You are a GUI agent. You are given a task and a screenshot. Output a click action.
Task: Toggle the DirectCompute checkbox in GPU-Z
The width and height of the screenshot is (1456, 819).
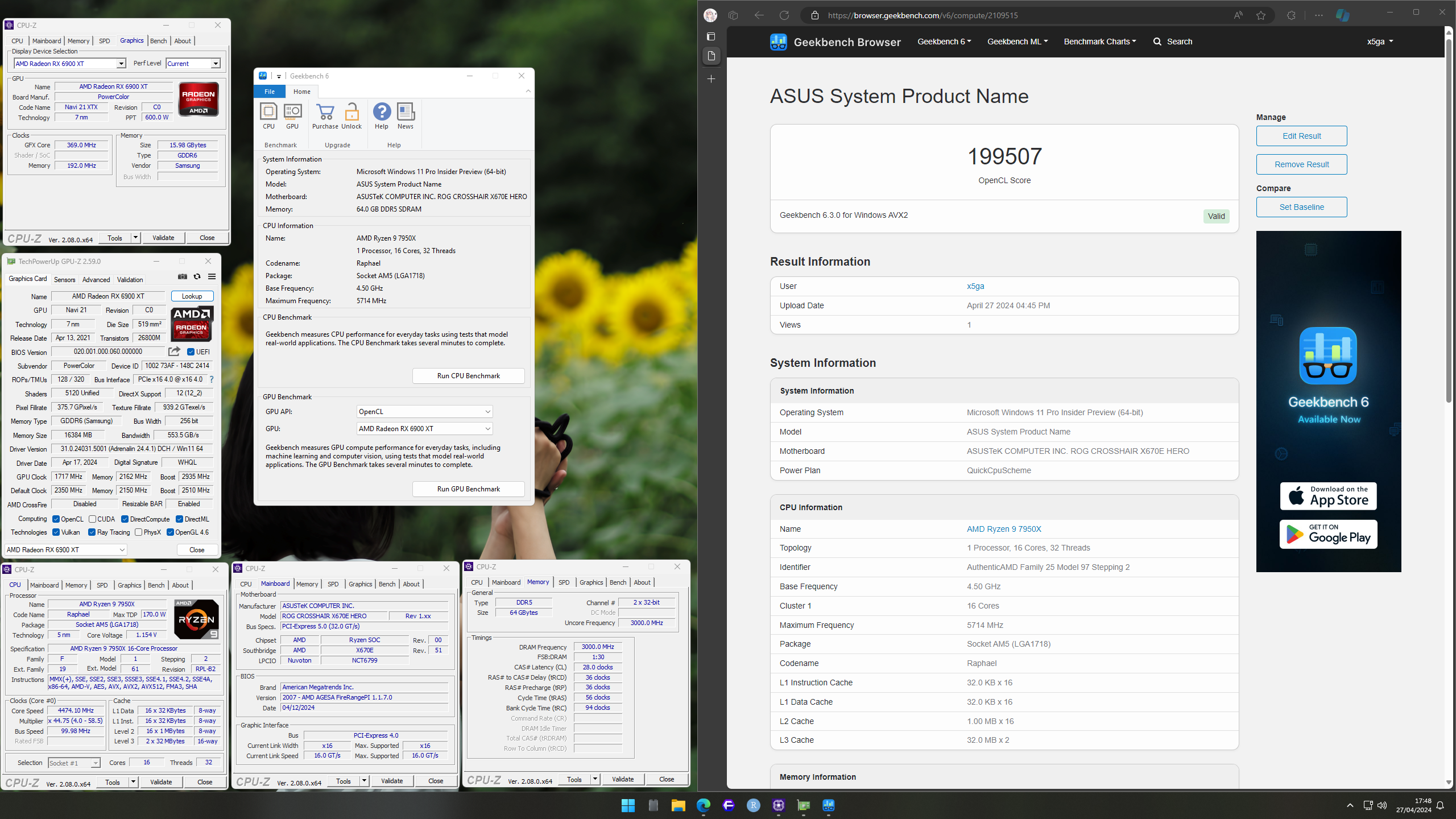125,519
